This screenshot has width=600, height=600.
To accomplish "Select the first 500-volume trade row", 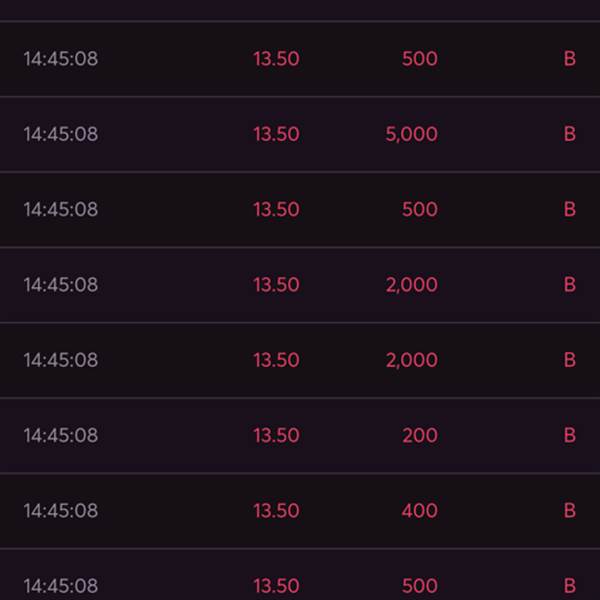I will point(300,59).
